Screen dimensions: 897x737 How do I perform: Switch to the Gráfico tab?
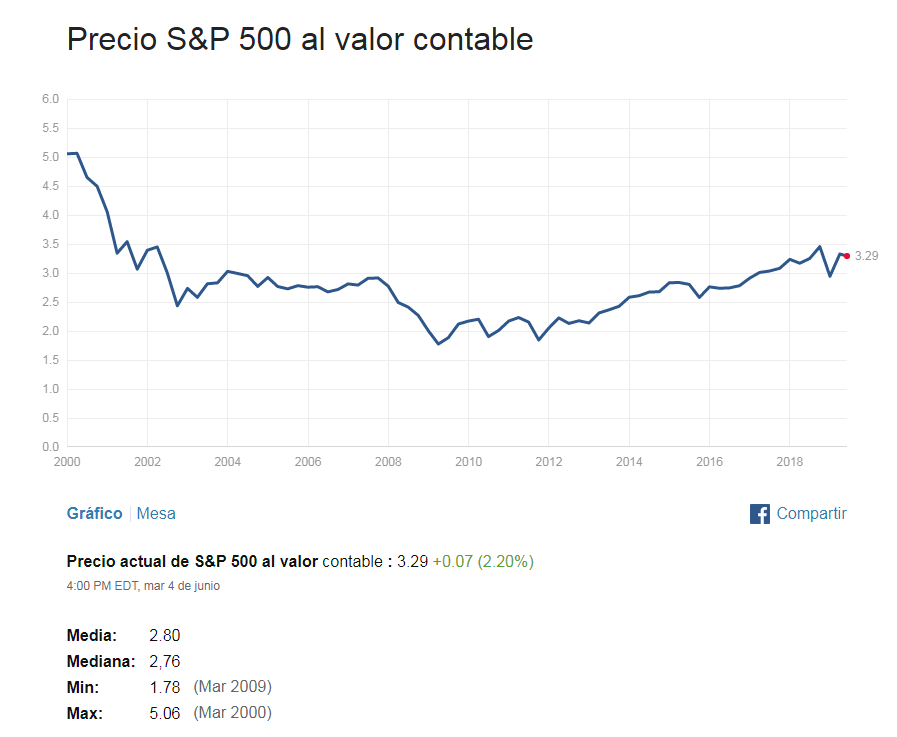tap(94, 514)
